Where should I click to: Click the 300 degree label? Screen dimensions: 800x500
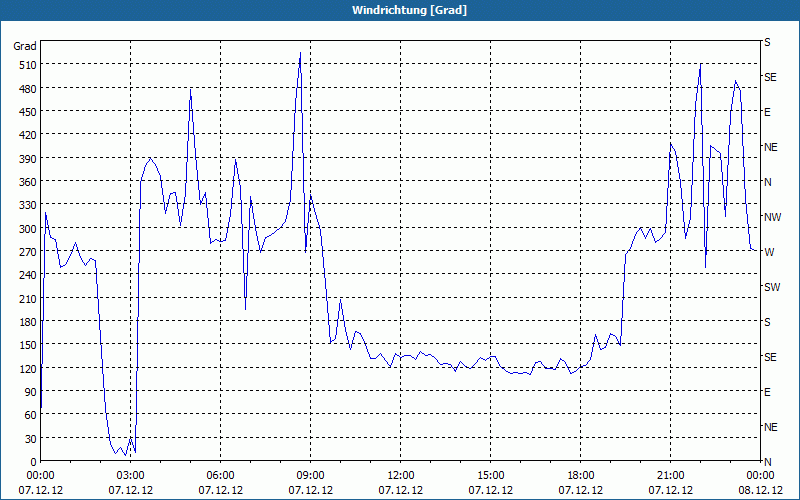pos(28,229)
